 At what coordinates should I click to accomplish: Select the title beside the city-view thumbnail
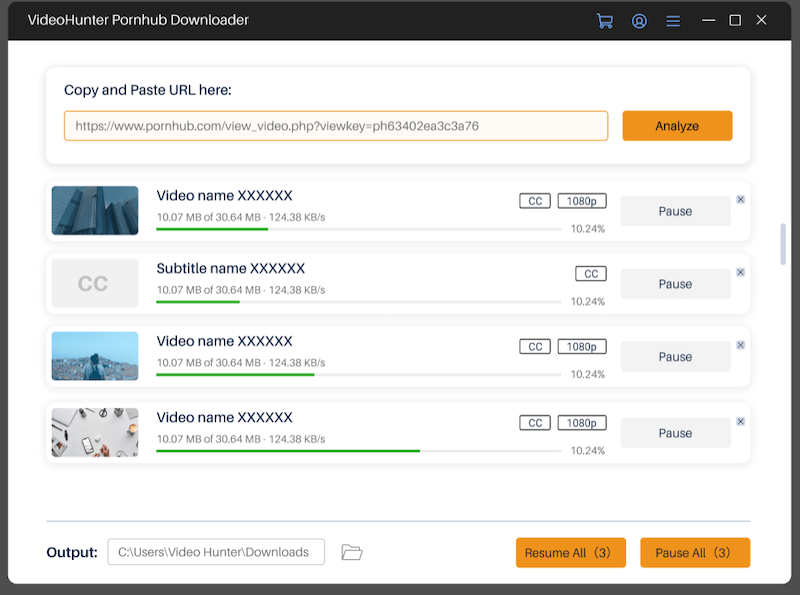tap(224, 341)
